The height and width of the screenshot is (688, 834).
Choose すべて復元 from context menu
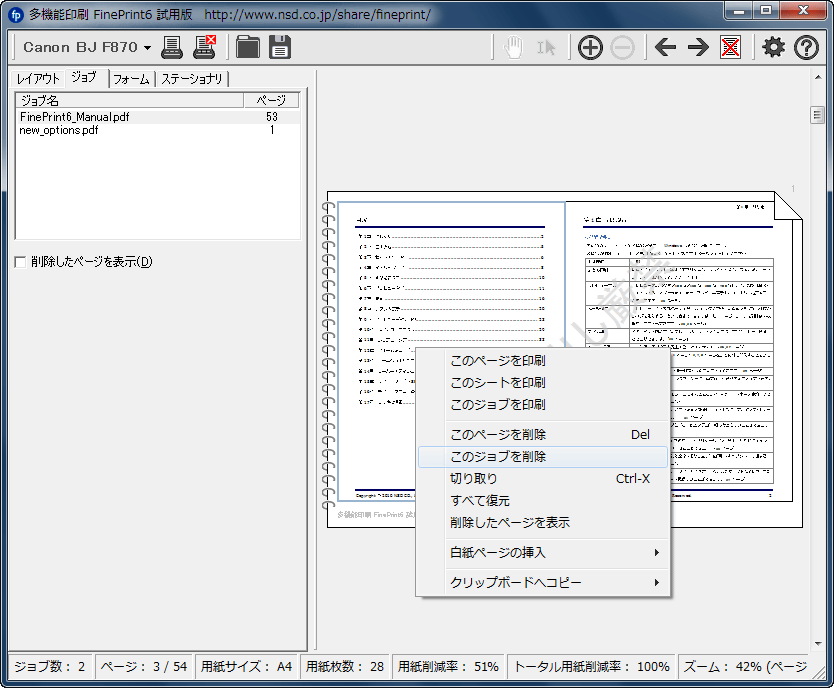click(543, 500)
